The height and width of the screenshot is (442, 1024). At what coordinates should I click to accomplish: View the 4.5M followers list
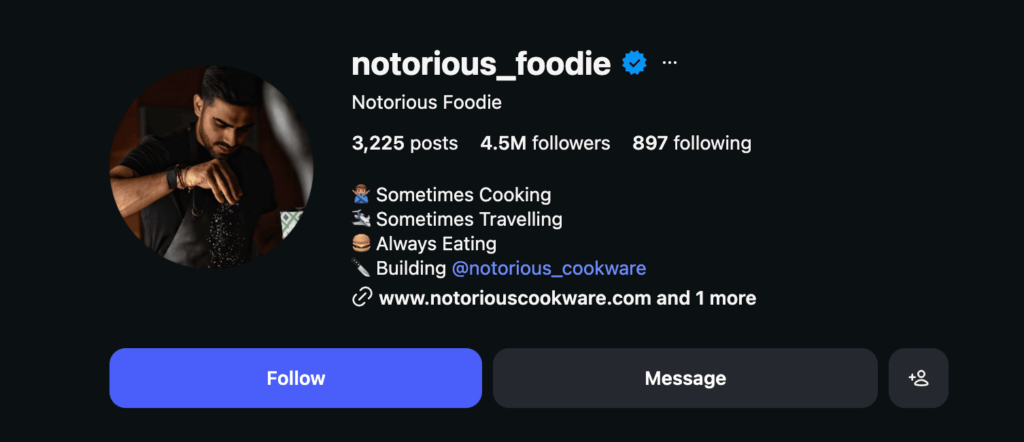click(545, 143)
